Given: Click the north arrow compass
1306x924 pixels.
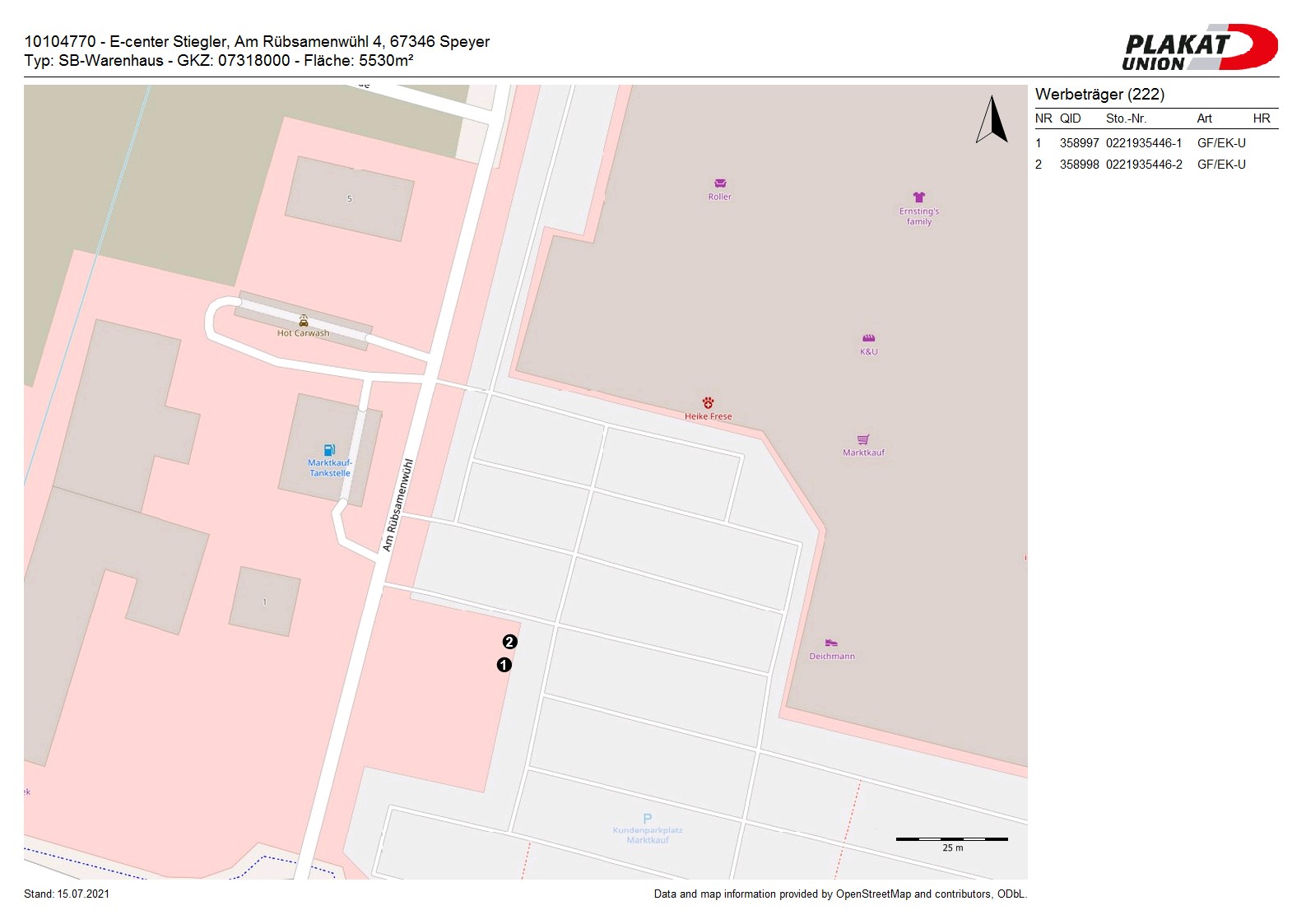Looking at the screenshot, I should click(992, 120).
